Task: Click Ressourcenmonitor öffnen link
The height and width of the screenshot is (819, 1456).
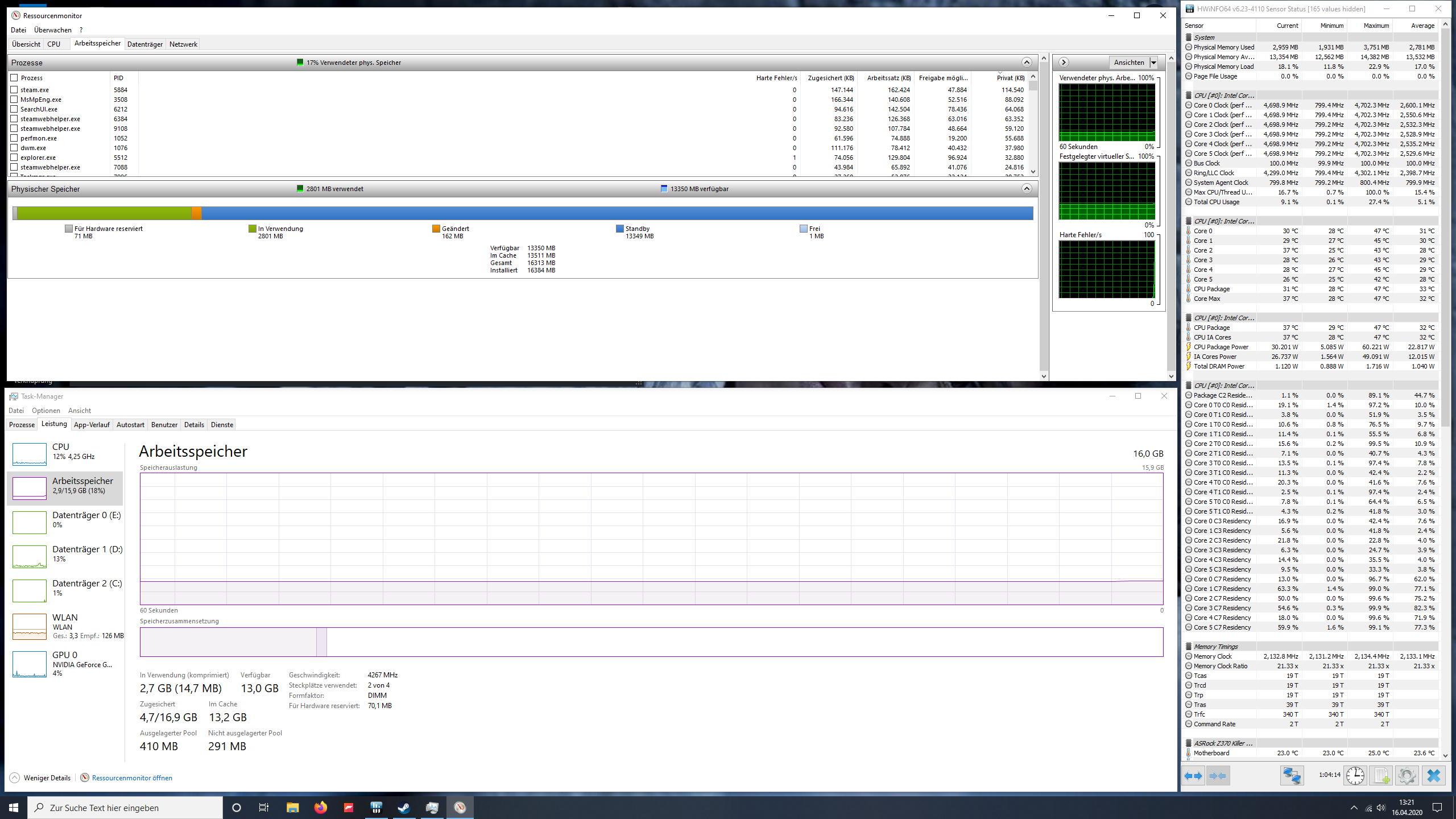Action: (132, 778)
